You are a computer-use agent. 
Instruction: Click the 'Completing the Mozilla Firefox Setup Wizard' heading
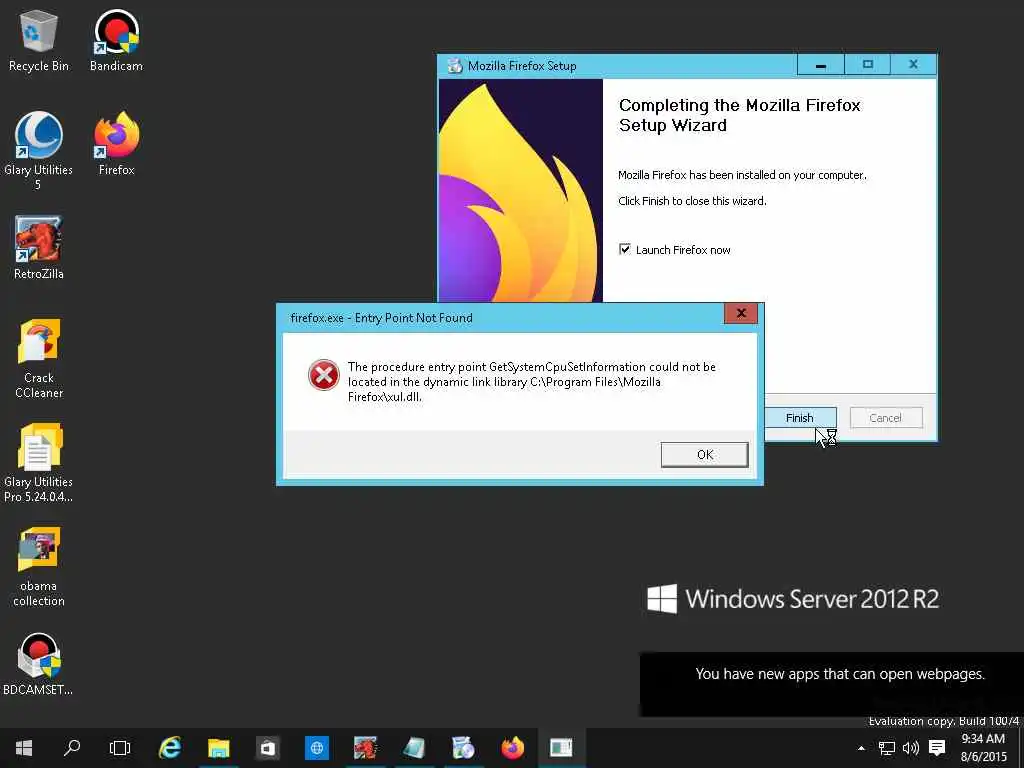pyautogui.click(x=739, y=115)
